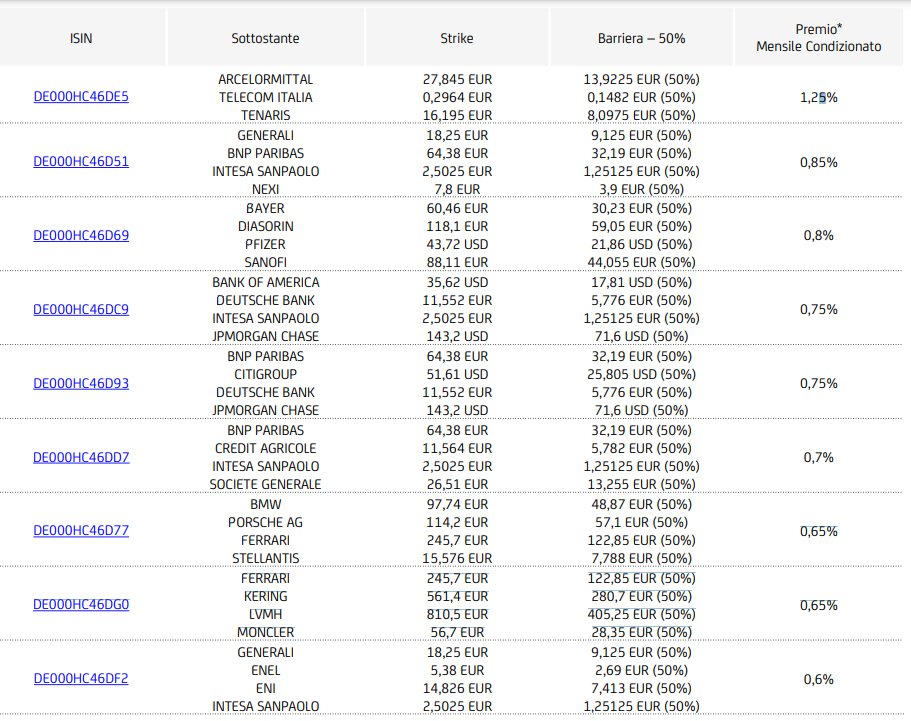Viewport: 911px width, 721px height.
Task: Select the TENARIS underlying cell
Action: pos(266,115)
